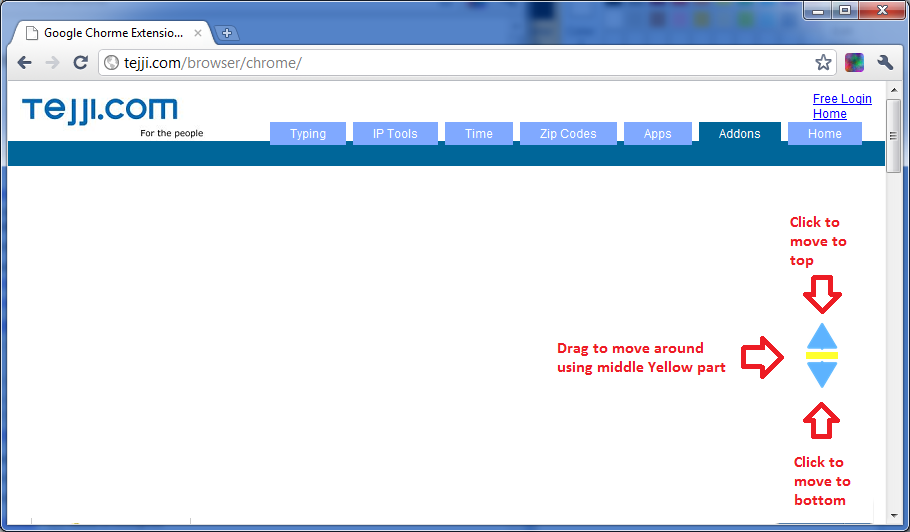Click the blue down triangle to move to bottom
The width and height of the screenshot is (910, 532).
tap(822, 375)
